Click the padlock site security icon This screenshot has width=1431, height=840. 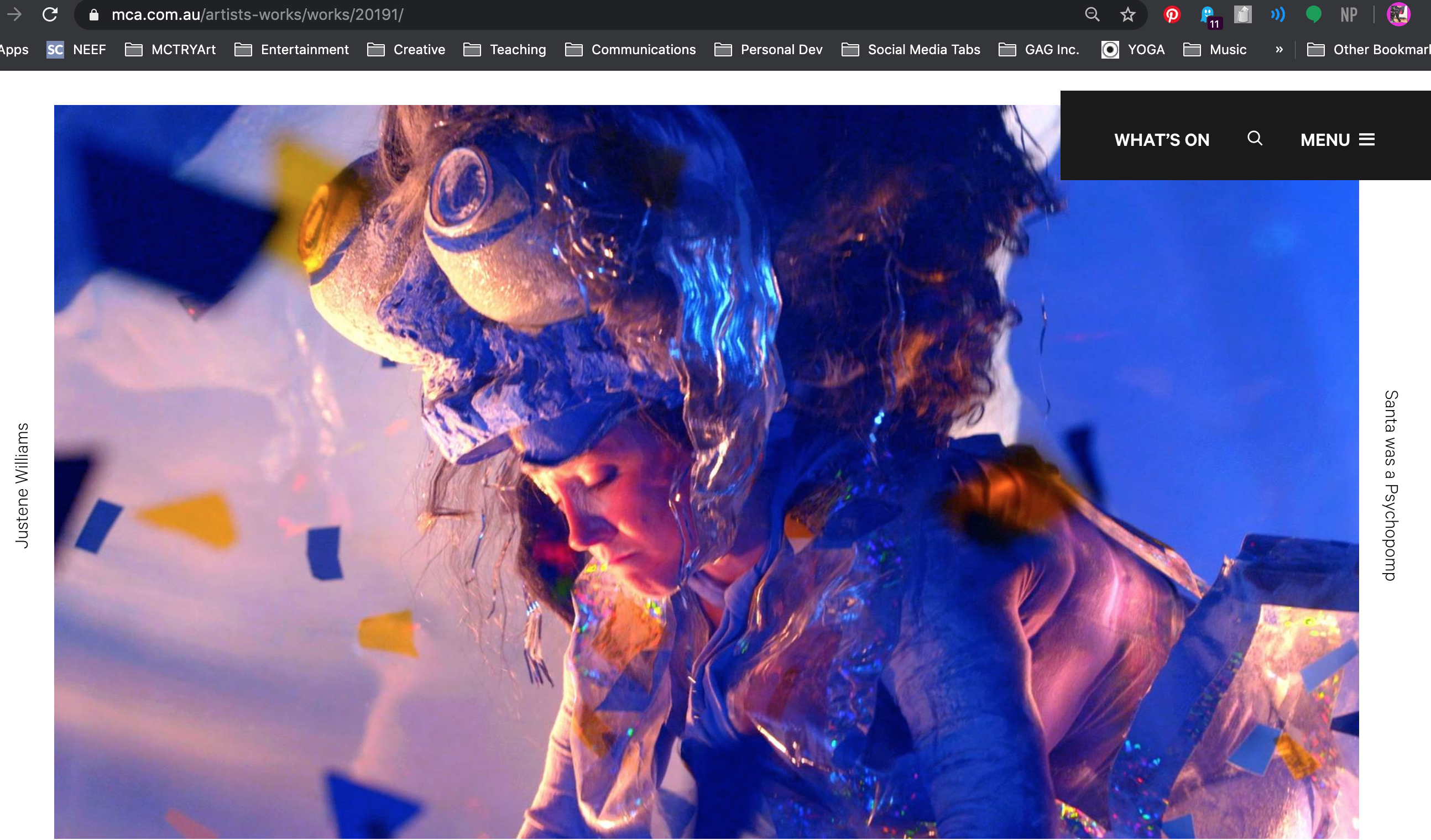94,15
